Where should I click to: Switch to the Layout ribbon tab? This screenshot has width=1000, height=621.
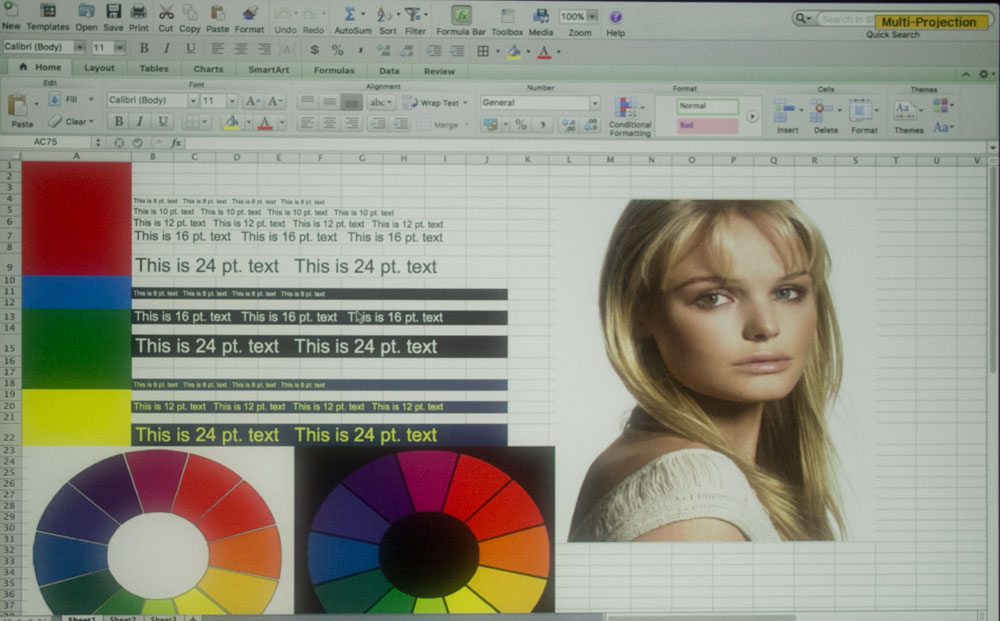coord(99,68)
